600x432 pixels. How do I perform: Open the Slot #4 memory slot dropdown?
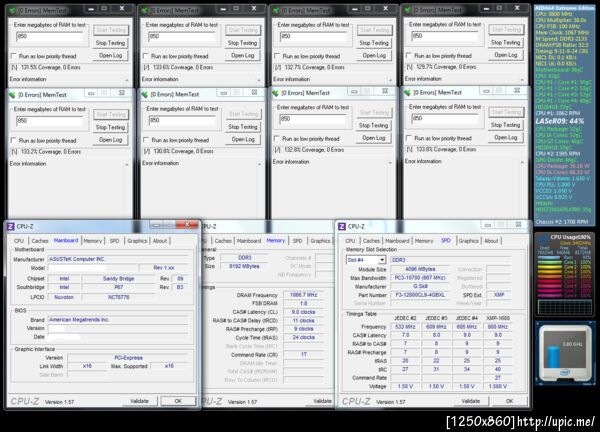point(382,260)
